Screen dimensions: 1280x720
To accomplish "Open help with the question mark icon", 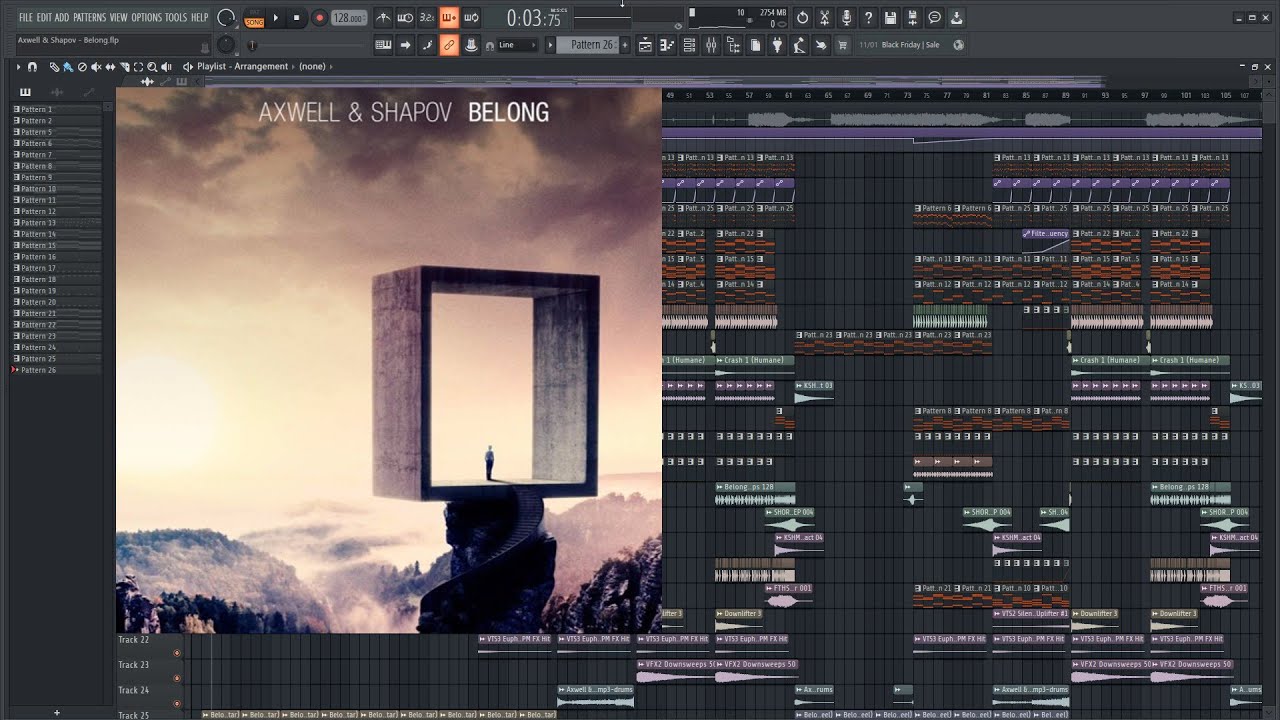I will click(x=868, y=18).
